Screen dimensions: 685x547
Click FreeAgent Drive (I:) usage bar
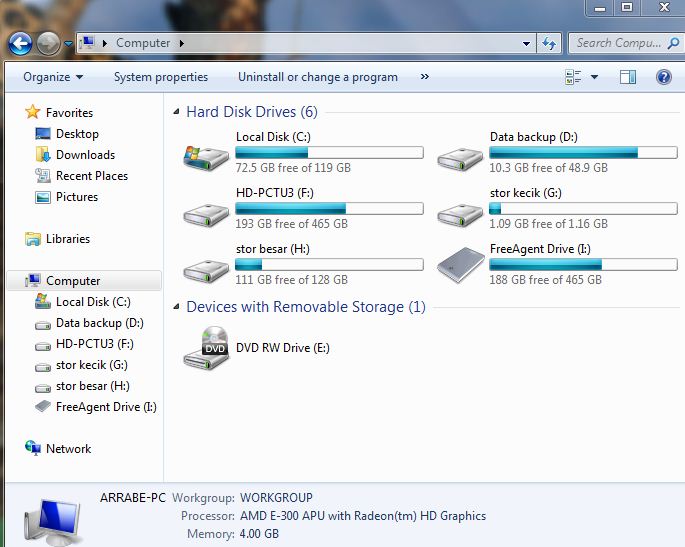583,264
